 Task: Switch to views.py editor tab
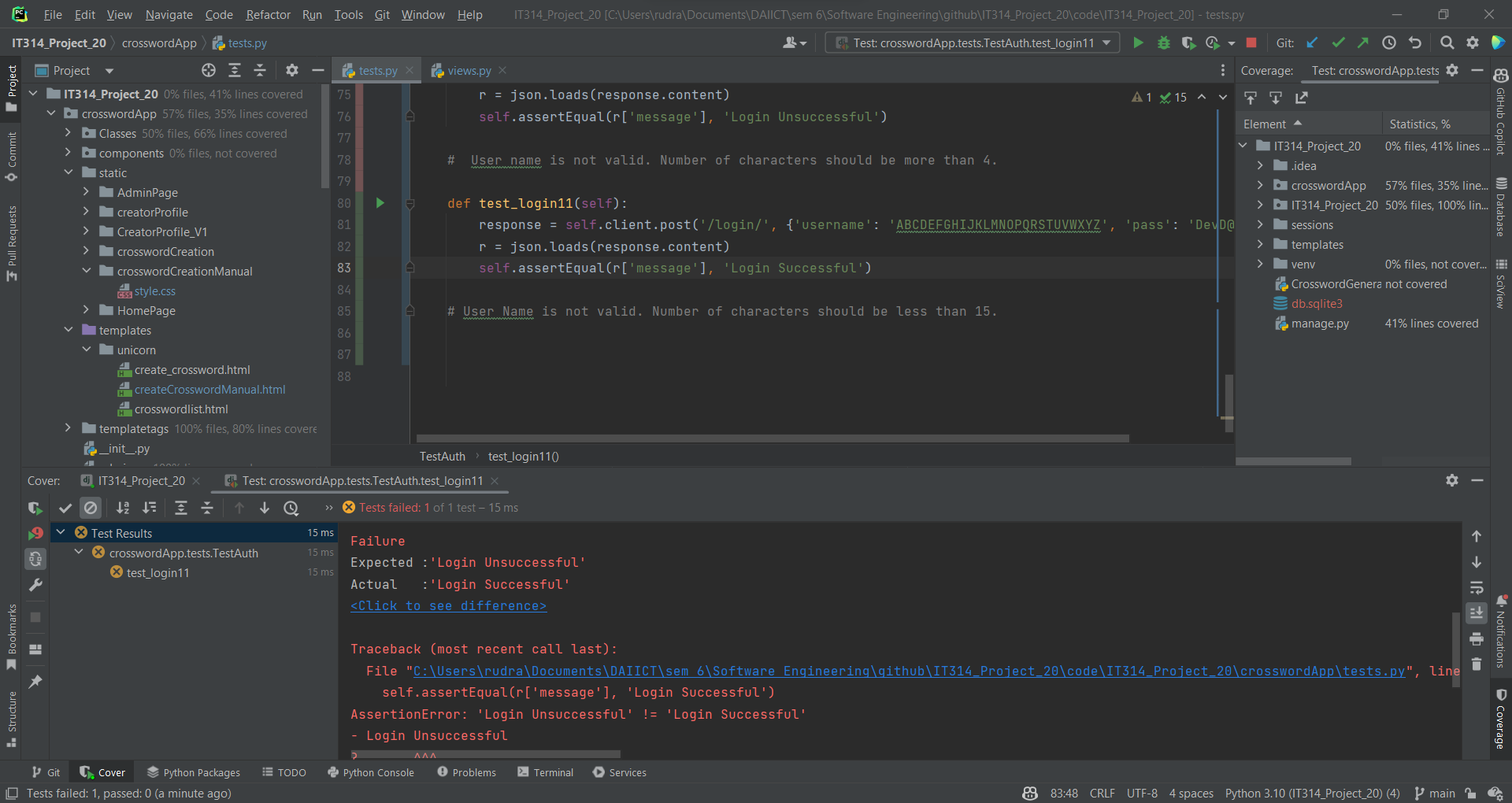(469, 70)
